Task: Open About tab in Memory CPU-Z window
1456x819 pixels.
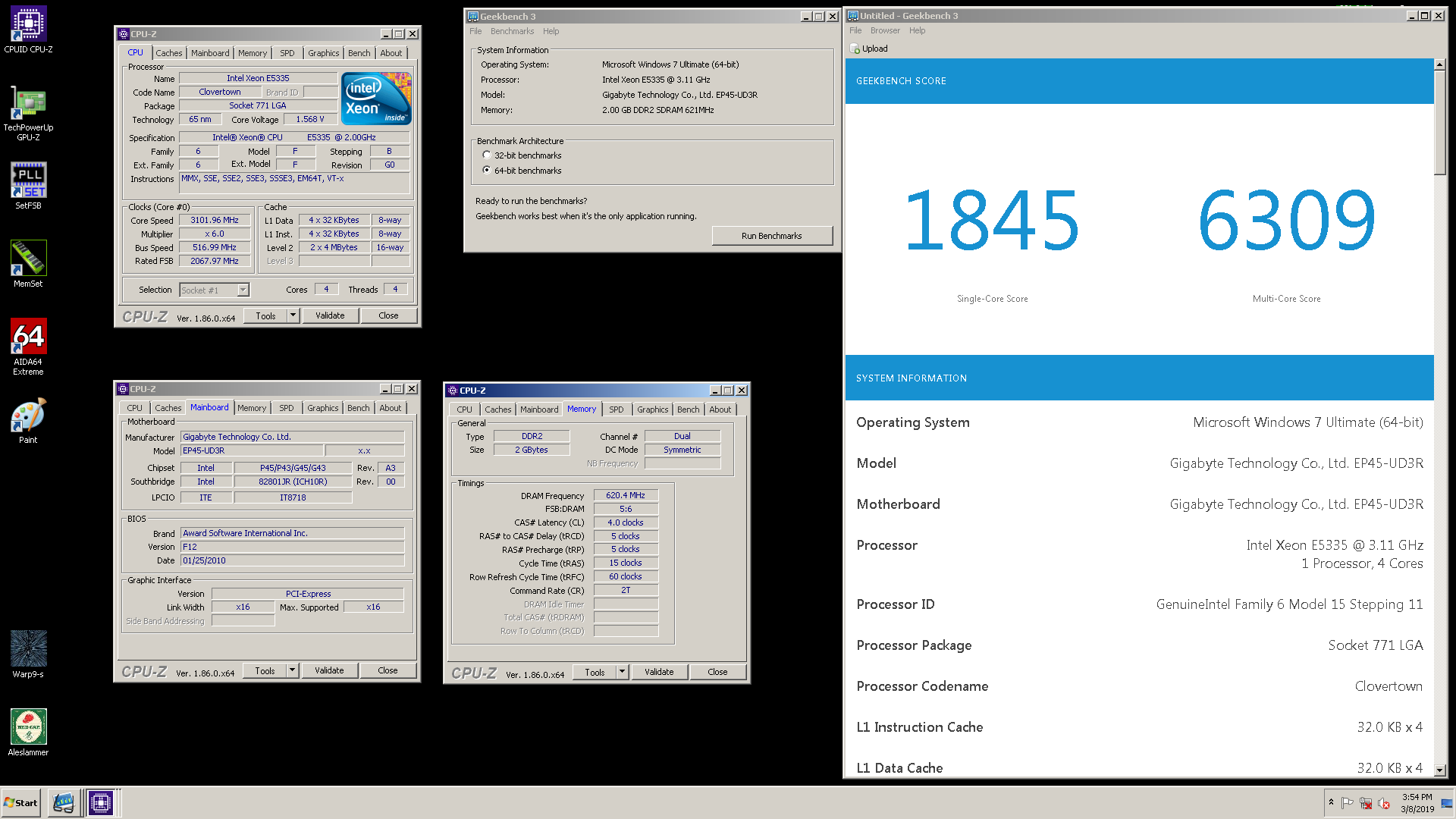Action: [x=720, y=409]
